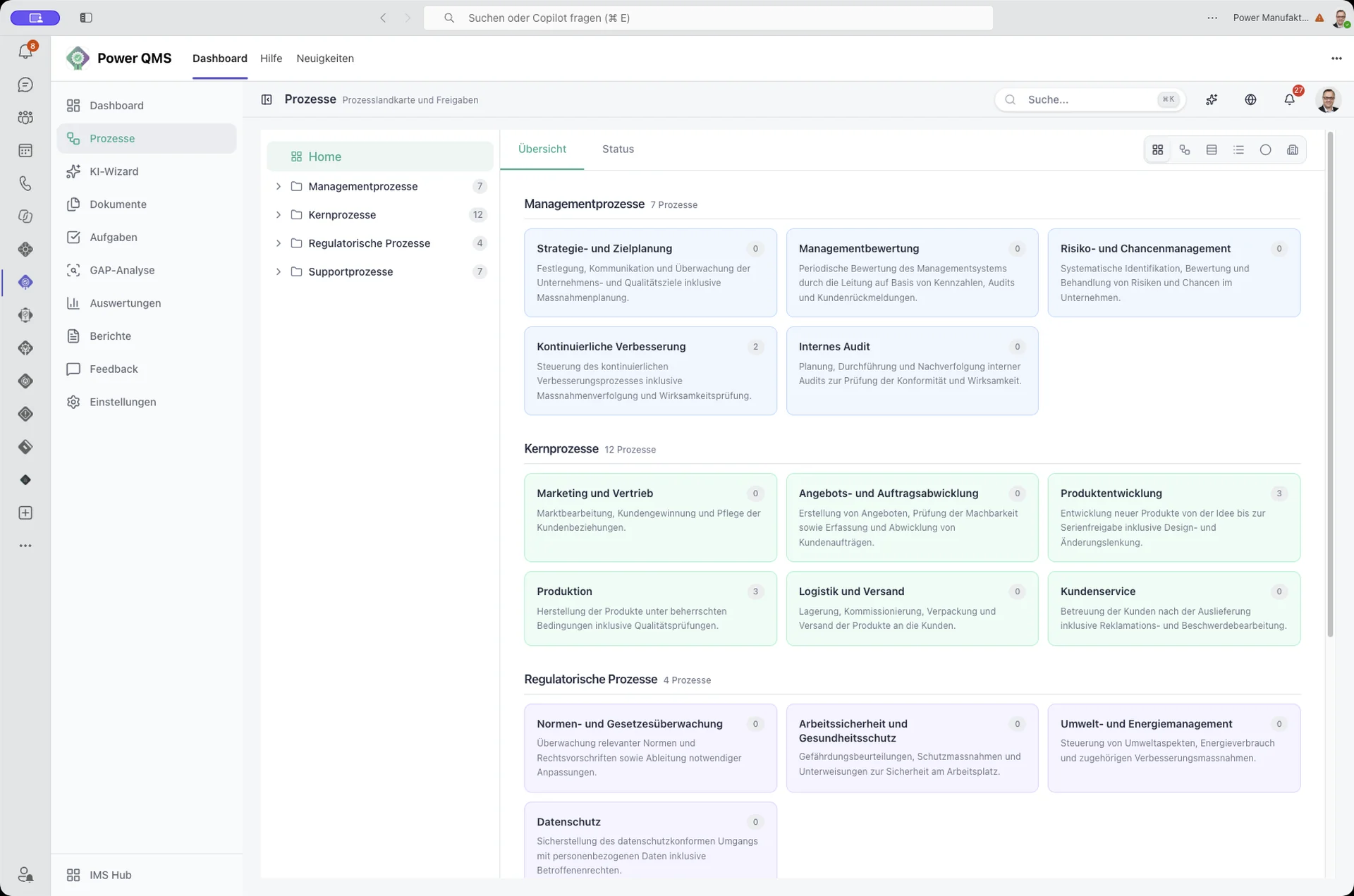The width and height of the screenshot is (1354, 896).
Task: Click the Power QMS logo
Action: (x=78, y=58)
